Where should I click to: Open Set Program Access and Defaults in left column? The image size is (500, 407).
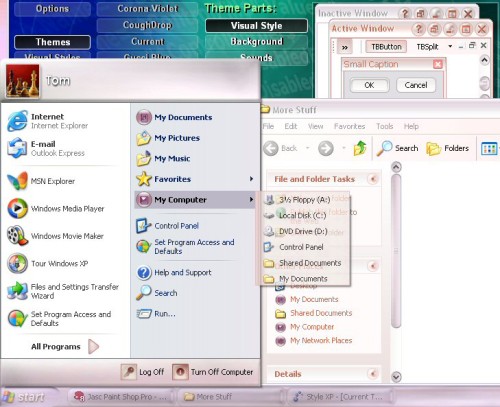(59, 318)
